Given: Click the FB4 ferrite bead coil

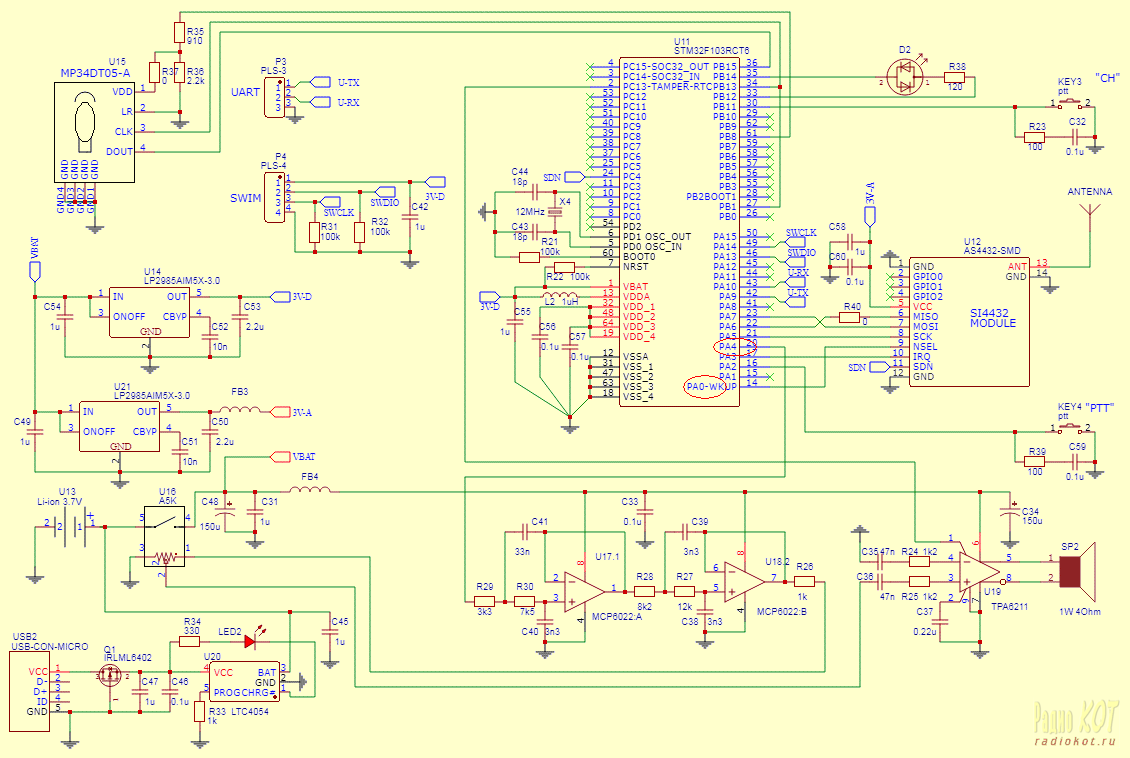Looking at the screenshot, I should pos(310,489).
